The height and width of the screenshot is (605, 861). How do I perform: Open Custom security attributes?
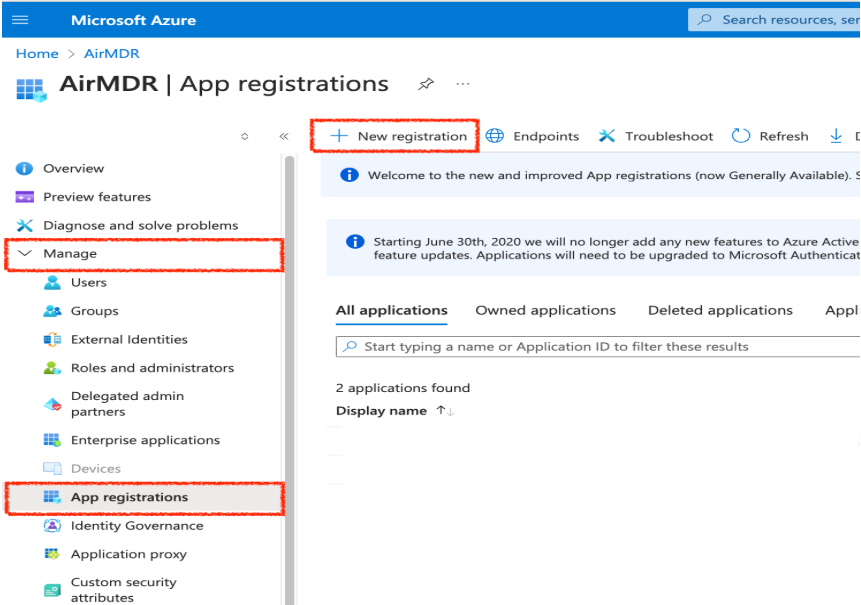point(124,590)
